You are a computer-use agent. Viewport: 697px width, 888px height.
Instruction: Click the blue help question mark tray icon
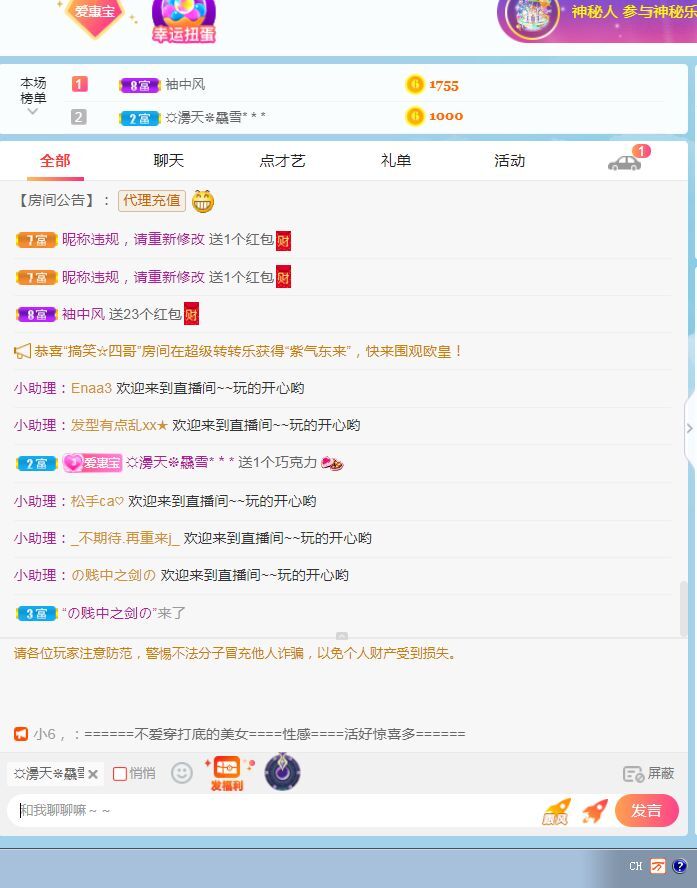click(679, 866)
